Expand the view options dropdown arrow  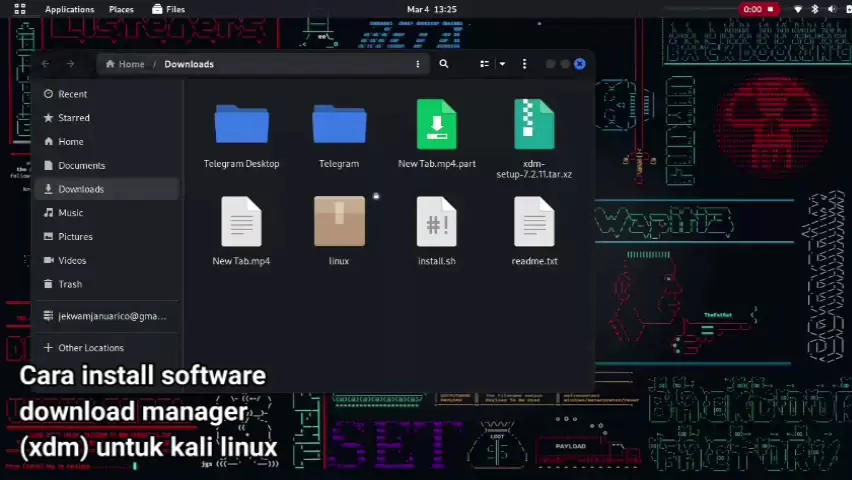point(502,64)
